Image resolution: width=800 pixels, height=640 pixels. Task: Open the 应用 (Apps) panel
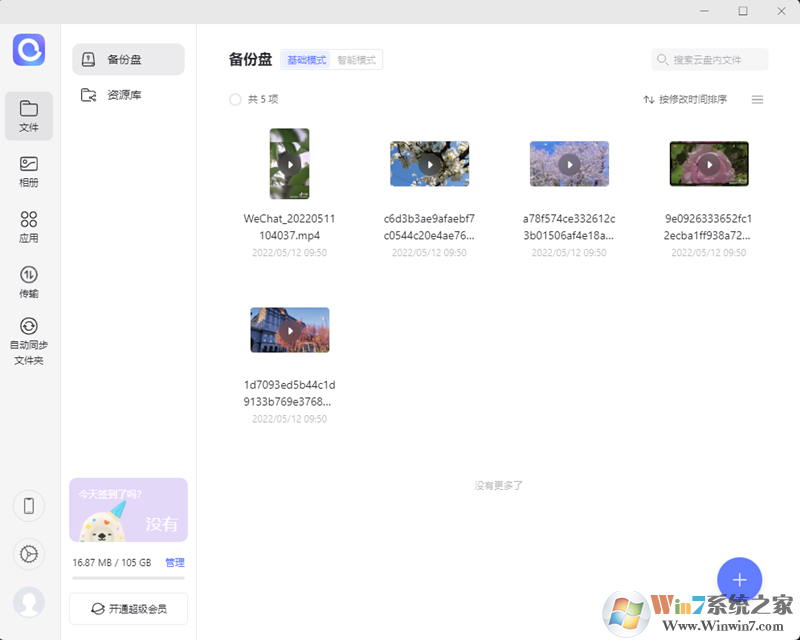[29, 226]
